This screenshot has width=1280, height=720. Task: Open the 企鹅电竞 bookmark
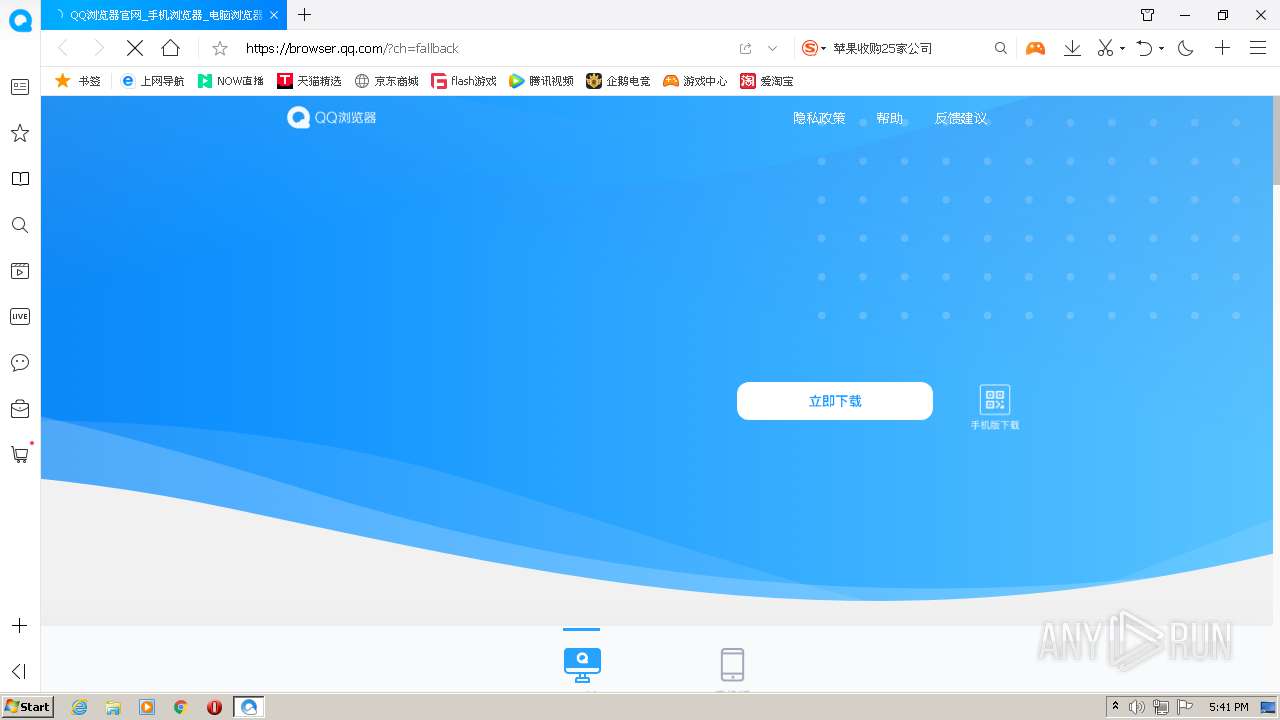pos(618,81)
